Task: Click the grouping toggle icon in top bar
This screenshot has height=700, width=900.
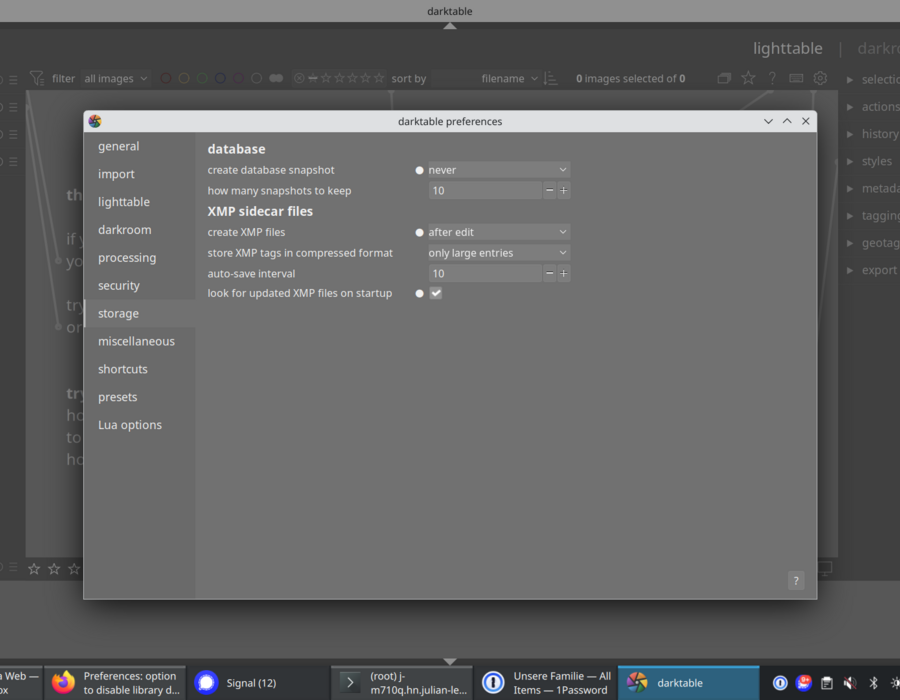Action: [x=724, y=78]
